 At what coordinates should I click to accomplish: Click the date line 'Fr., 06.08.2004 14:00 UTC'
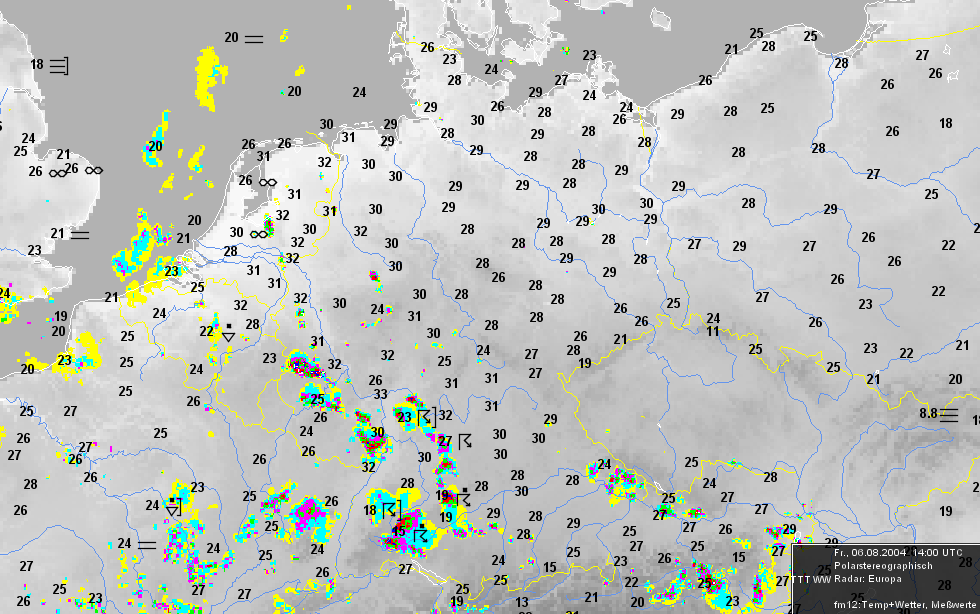[898, 553]
